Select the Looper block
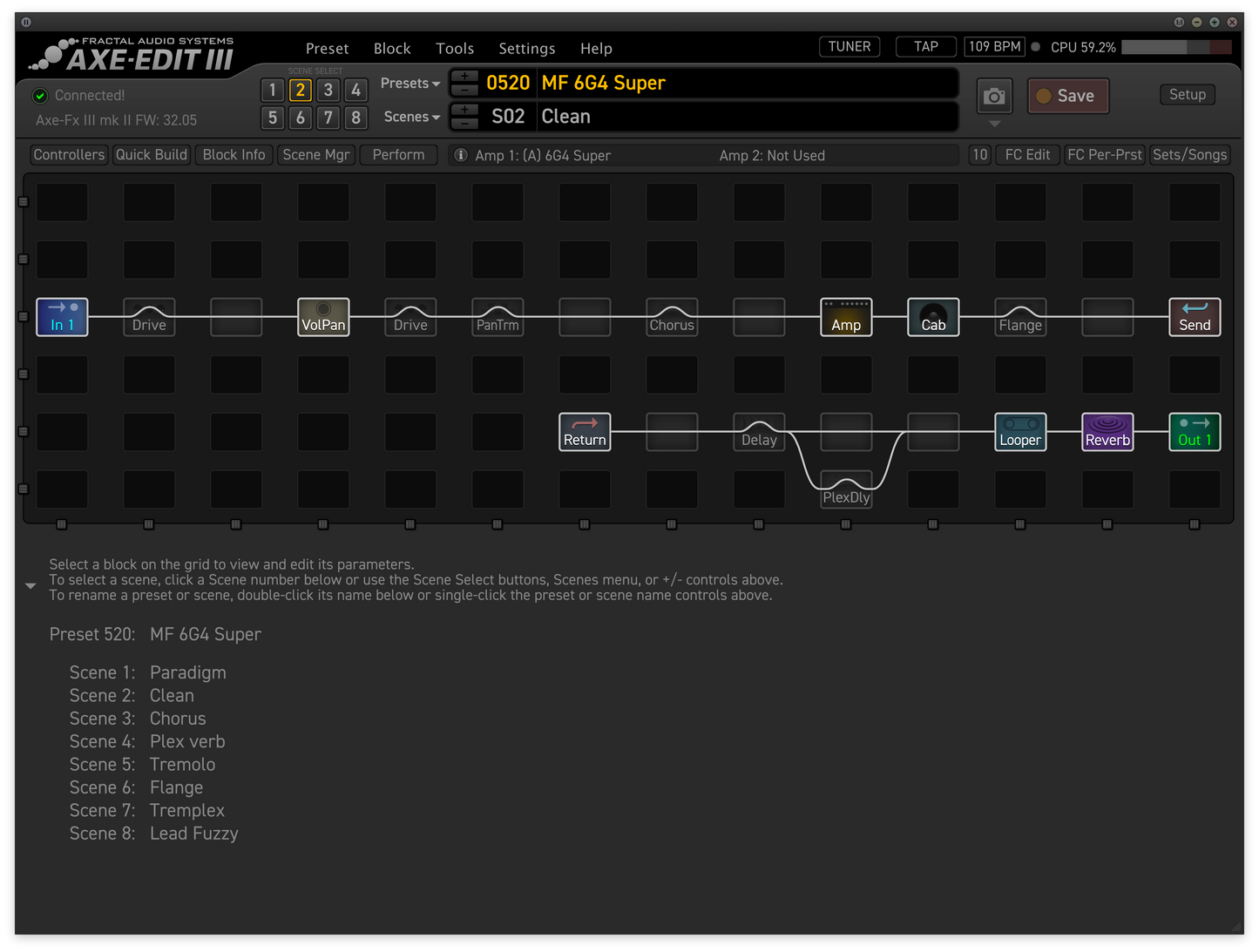Screen dimensions: 1259x952 coord(1020,432)
